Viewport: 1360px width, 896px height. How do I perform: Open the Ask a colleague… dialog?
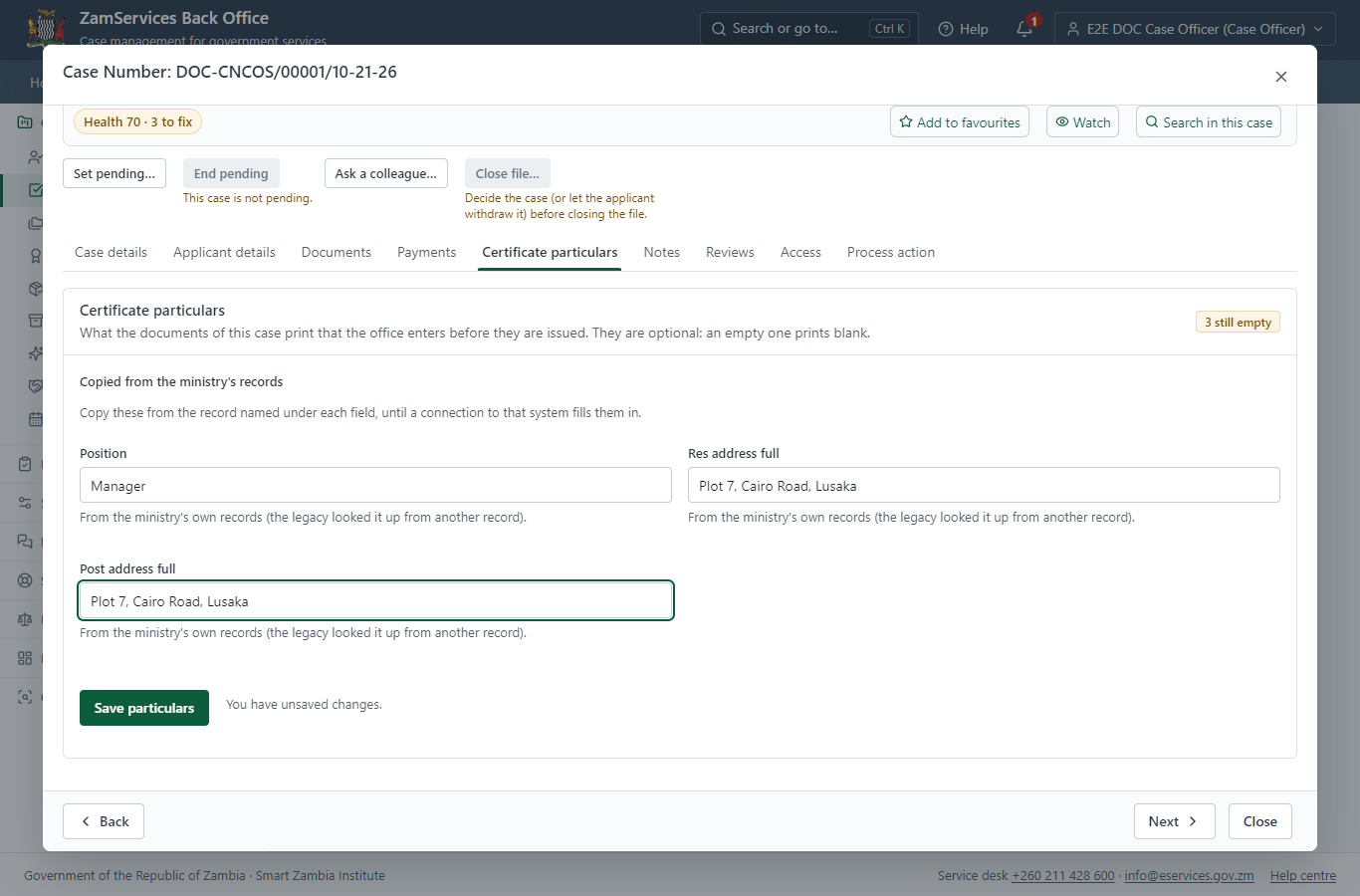386,173
